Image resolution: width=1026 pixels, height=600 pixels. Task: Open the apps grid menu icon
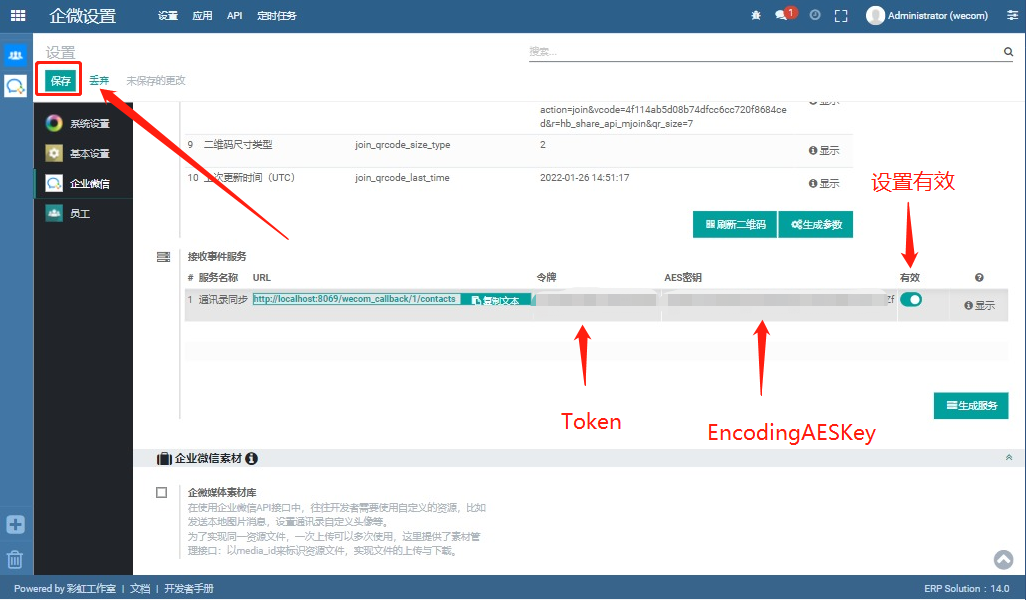click(18, 15)
